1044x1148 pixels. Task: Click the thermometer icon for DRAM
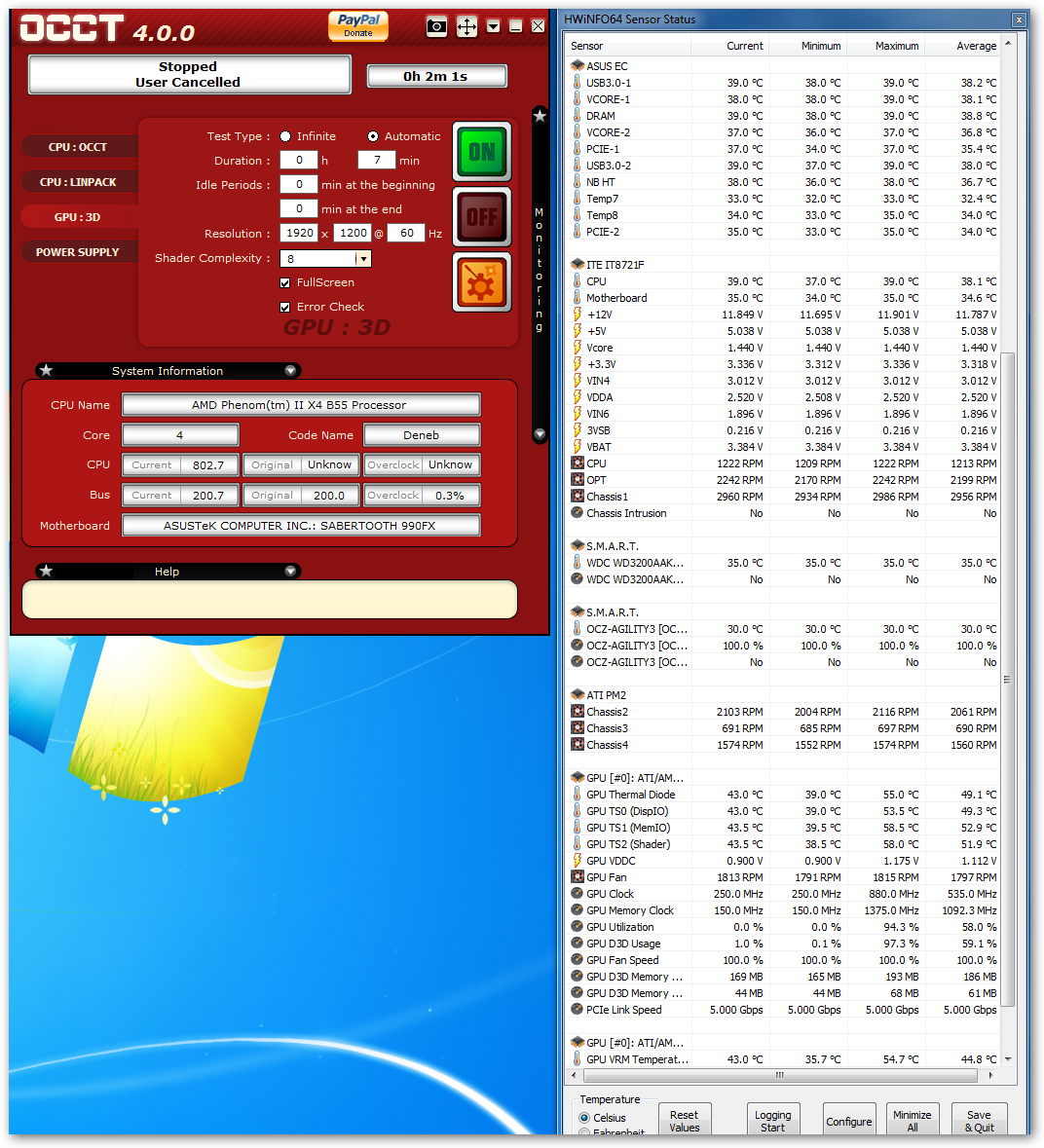click(x=577, y=116)
